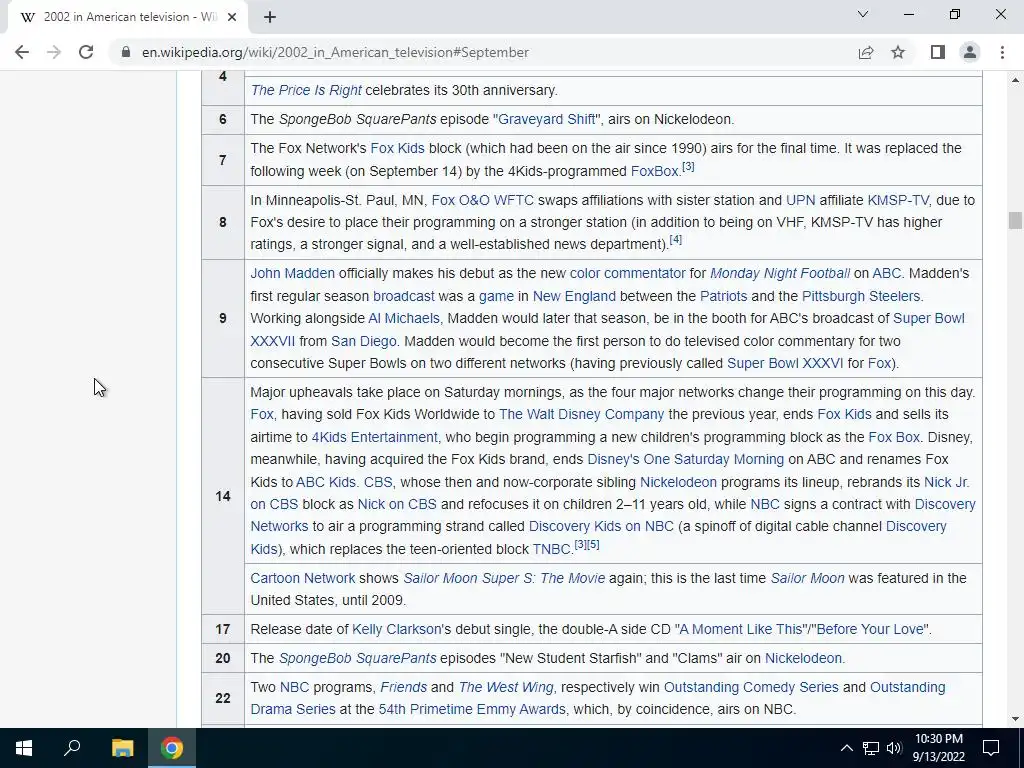Follow the Nickelodeon link in row 14
The height and width of the screenshot is (768, 1024).
click(x=678, y=482)
